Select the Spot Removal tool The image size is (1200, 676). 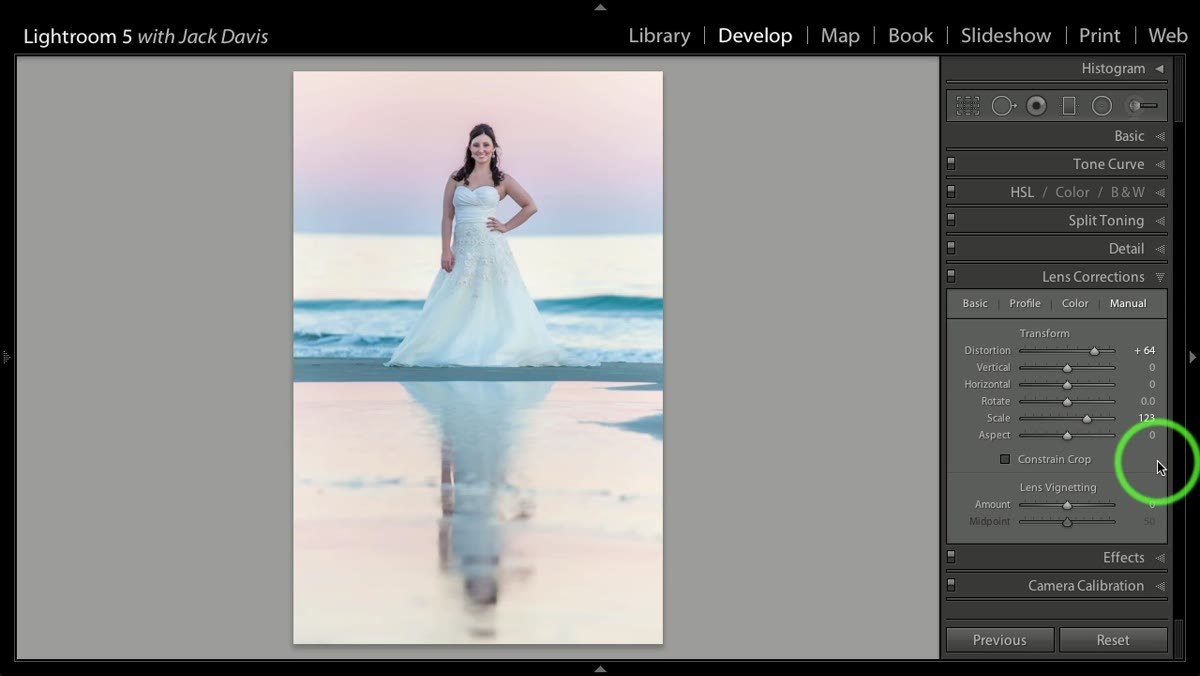tap(1003, 105)
